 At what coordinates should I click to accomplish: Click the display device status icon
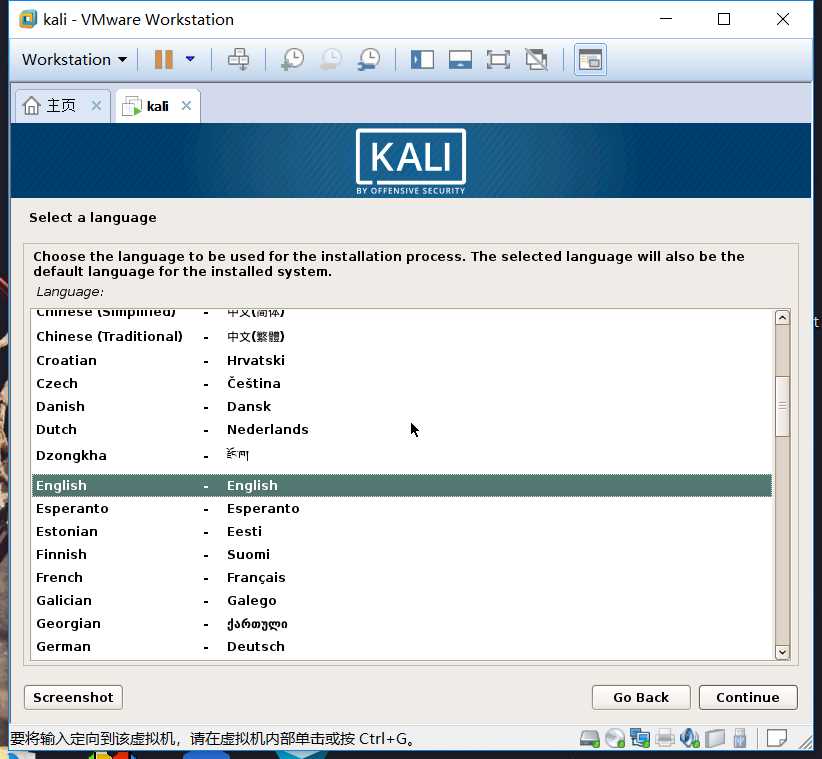[715, 739]
